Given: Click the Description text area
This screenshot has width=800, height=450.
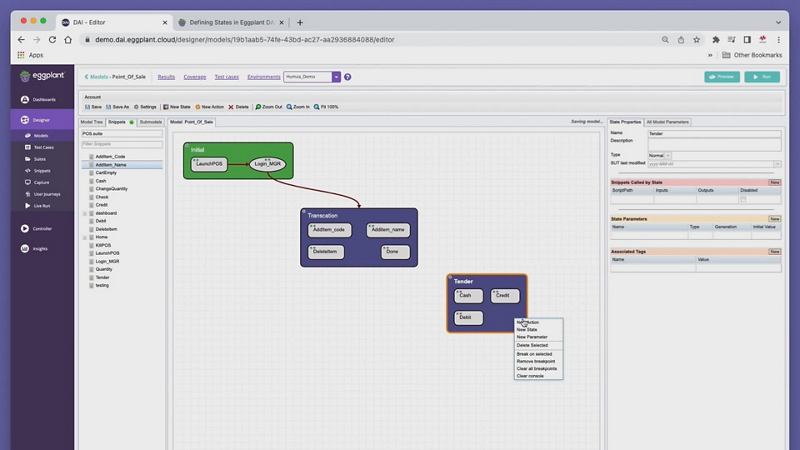Looking at the screenshot, I should [x=714, y=144].
